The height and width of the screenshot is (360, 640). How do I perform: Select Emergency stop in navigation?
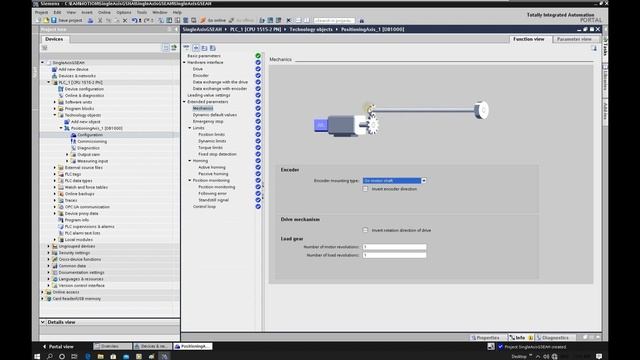pos(208,121)
